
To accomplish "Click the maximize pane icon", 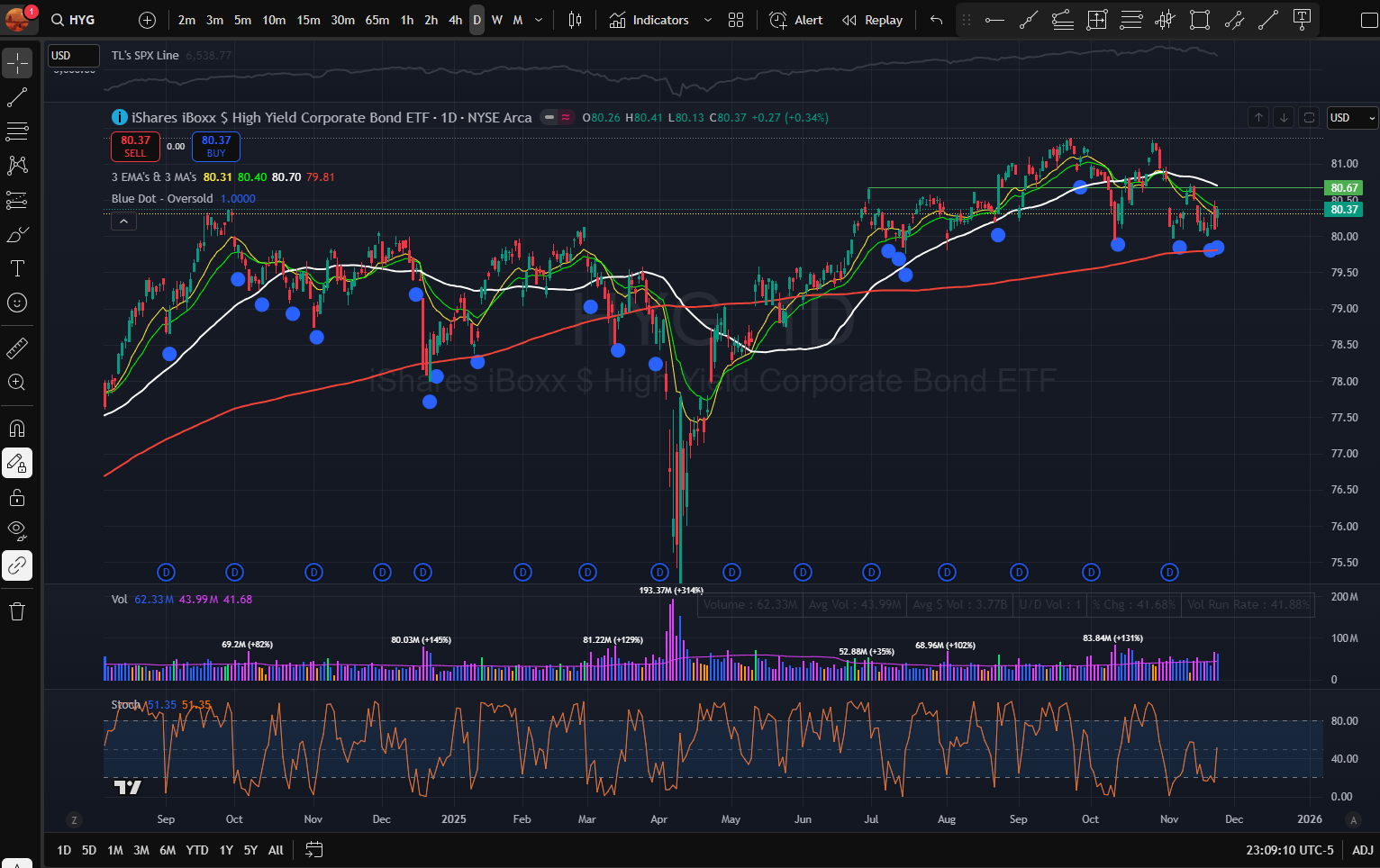I will [x=1310, y=117].
